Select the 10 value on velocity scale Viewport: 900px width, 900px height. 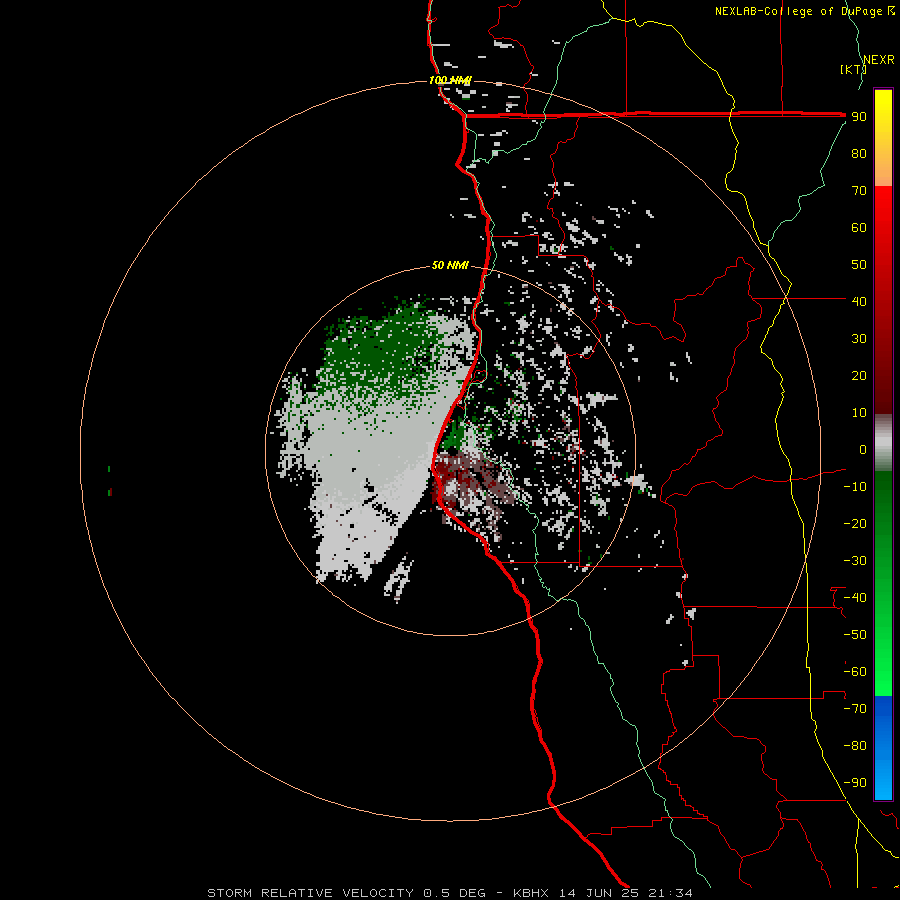(859, 413)
